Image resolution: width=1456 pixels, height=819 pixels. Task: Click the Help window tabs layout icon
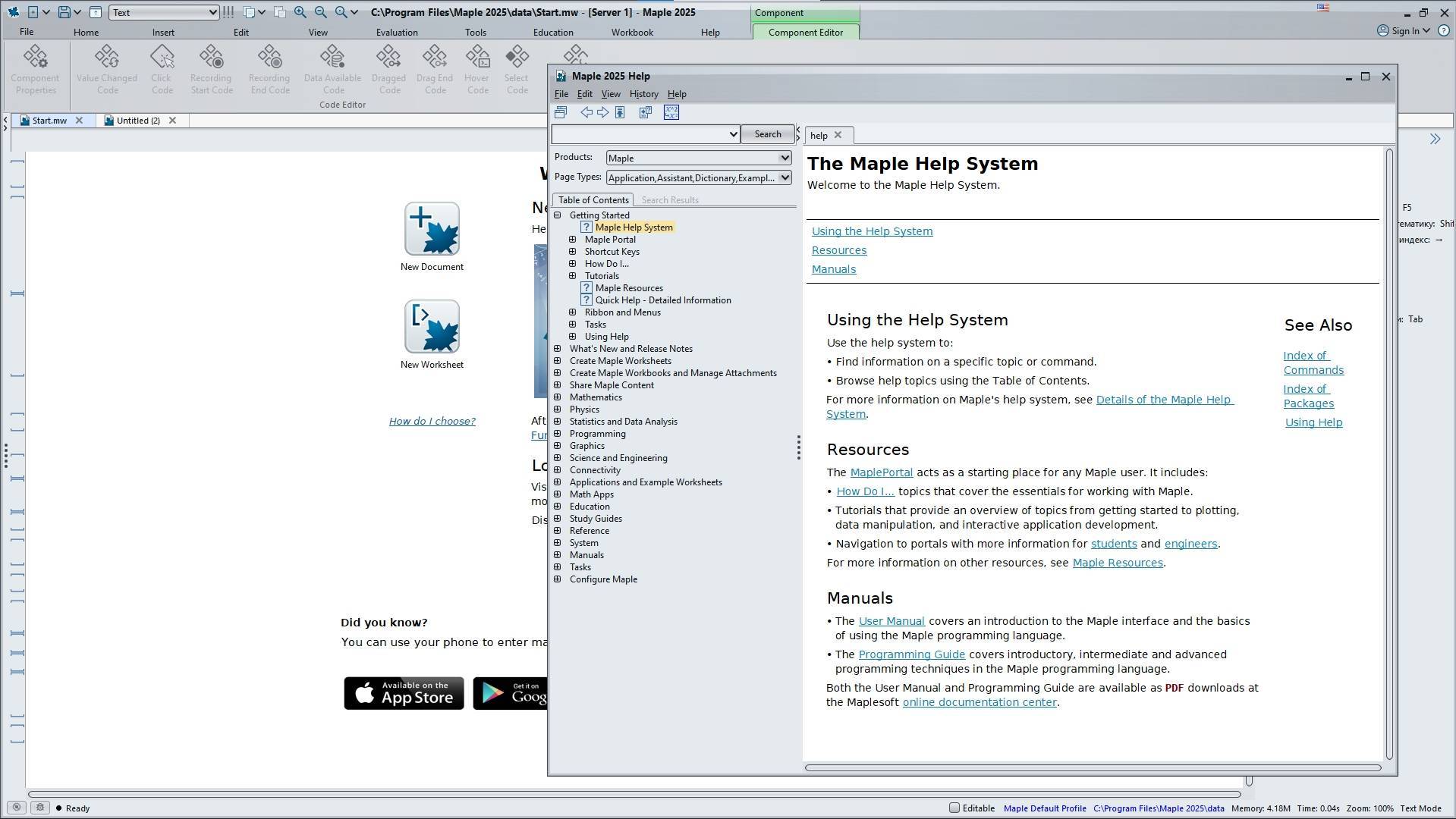561,112
